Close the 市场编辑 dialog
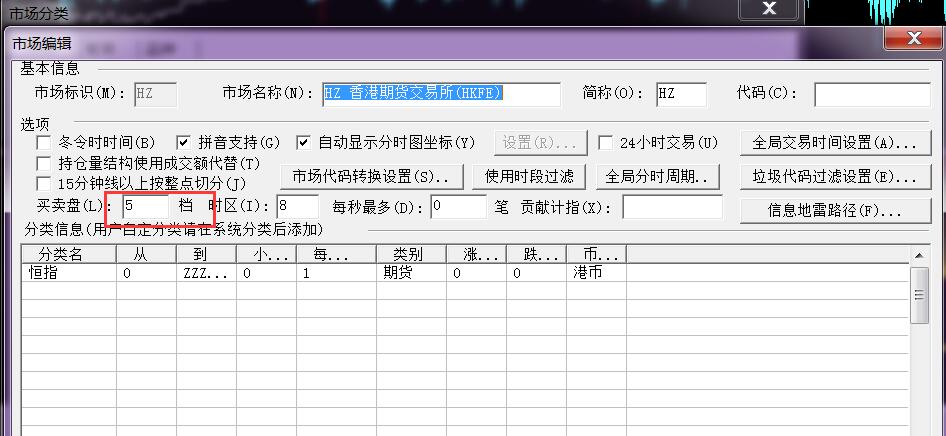Viewport: 946px width, 436px height. click(x=913, y=39)
